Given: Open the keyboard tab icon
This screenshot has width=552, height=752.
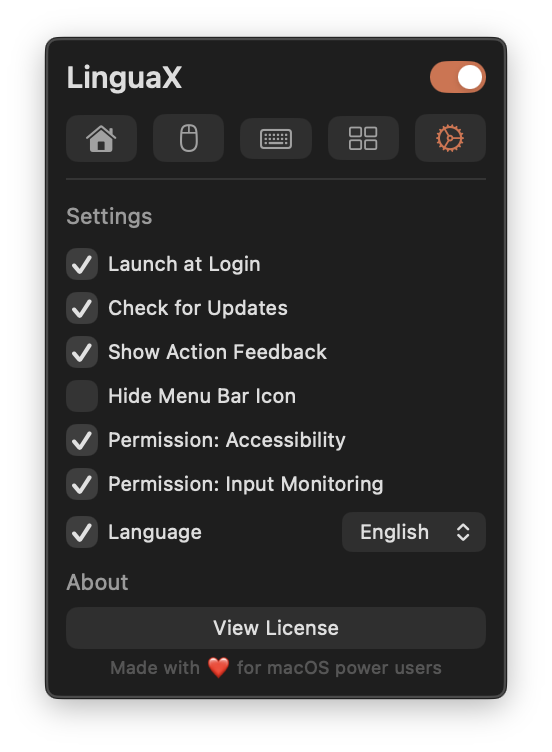Looking at the screenshot, I should click(x=276, y=139).
